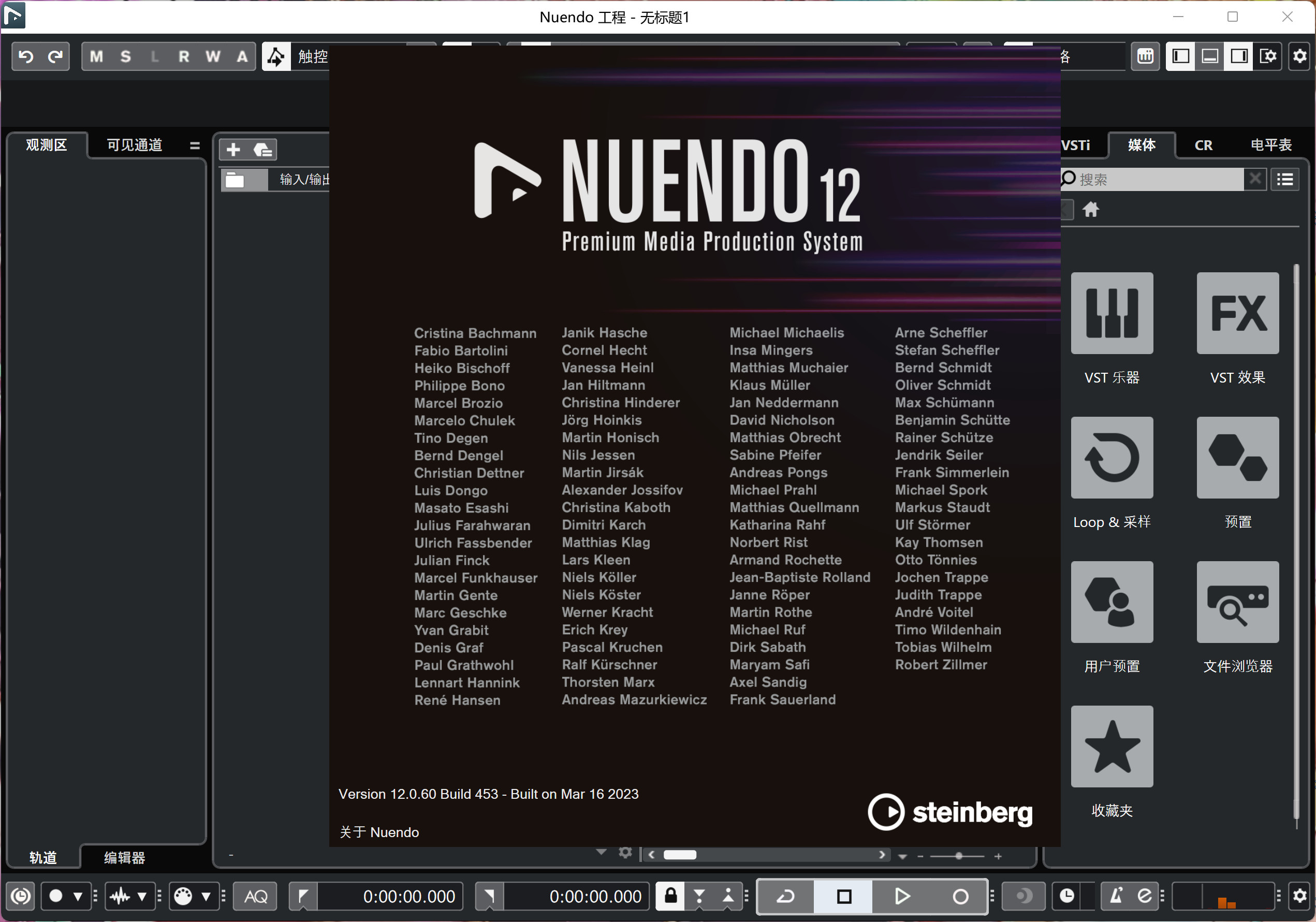Add a new track with the plus button
Screen dimensions: 1316x922
(233, 150)
